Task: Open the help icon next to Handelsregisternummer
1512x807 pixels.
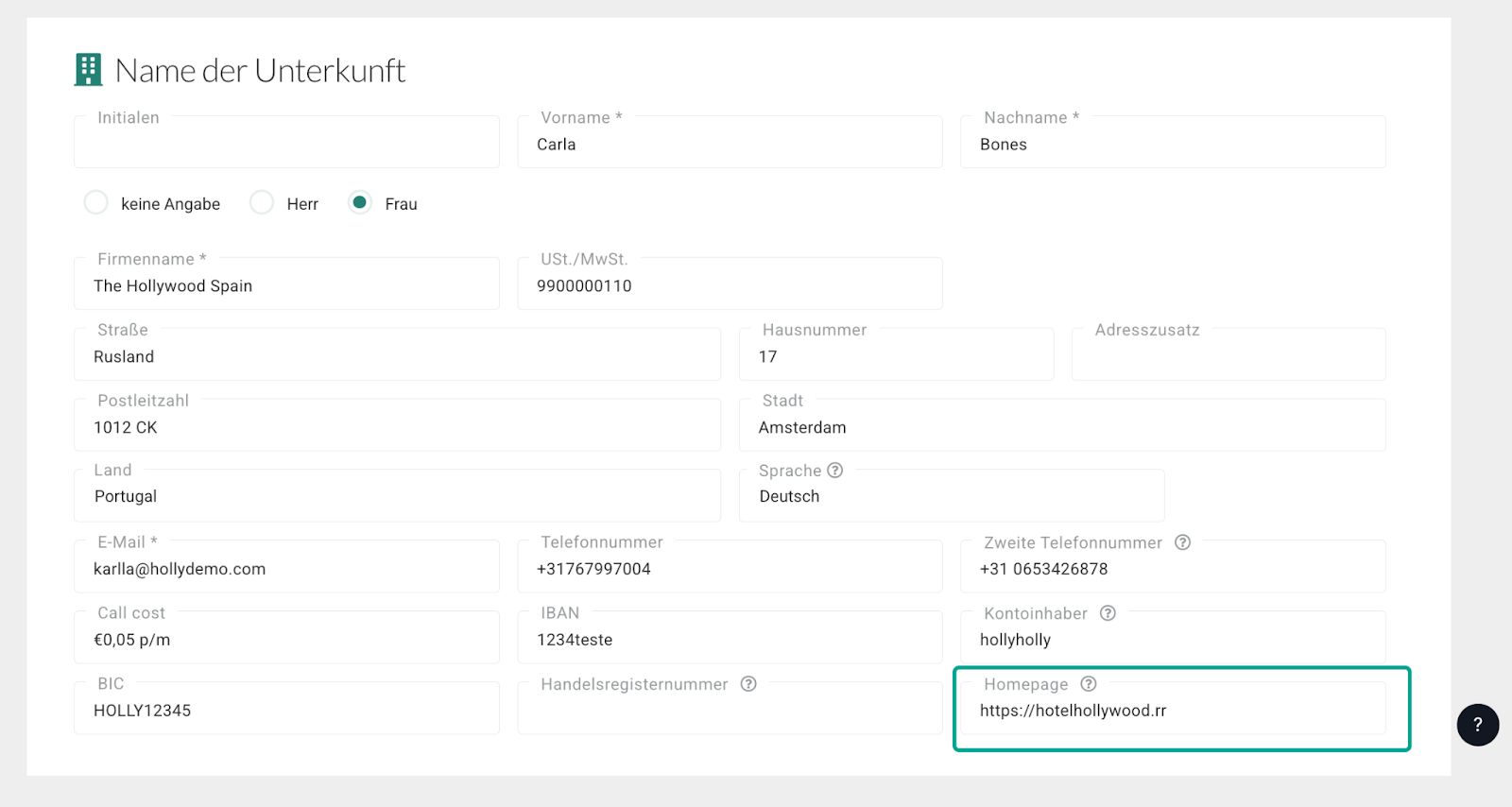Action: 748,684
